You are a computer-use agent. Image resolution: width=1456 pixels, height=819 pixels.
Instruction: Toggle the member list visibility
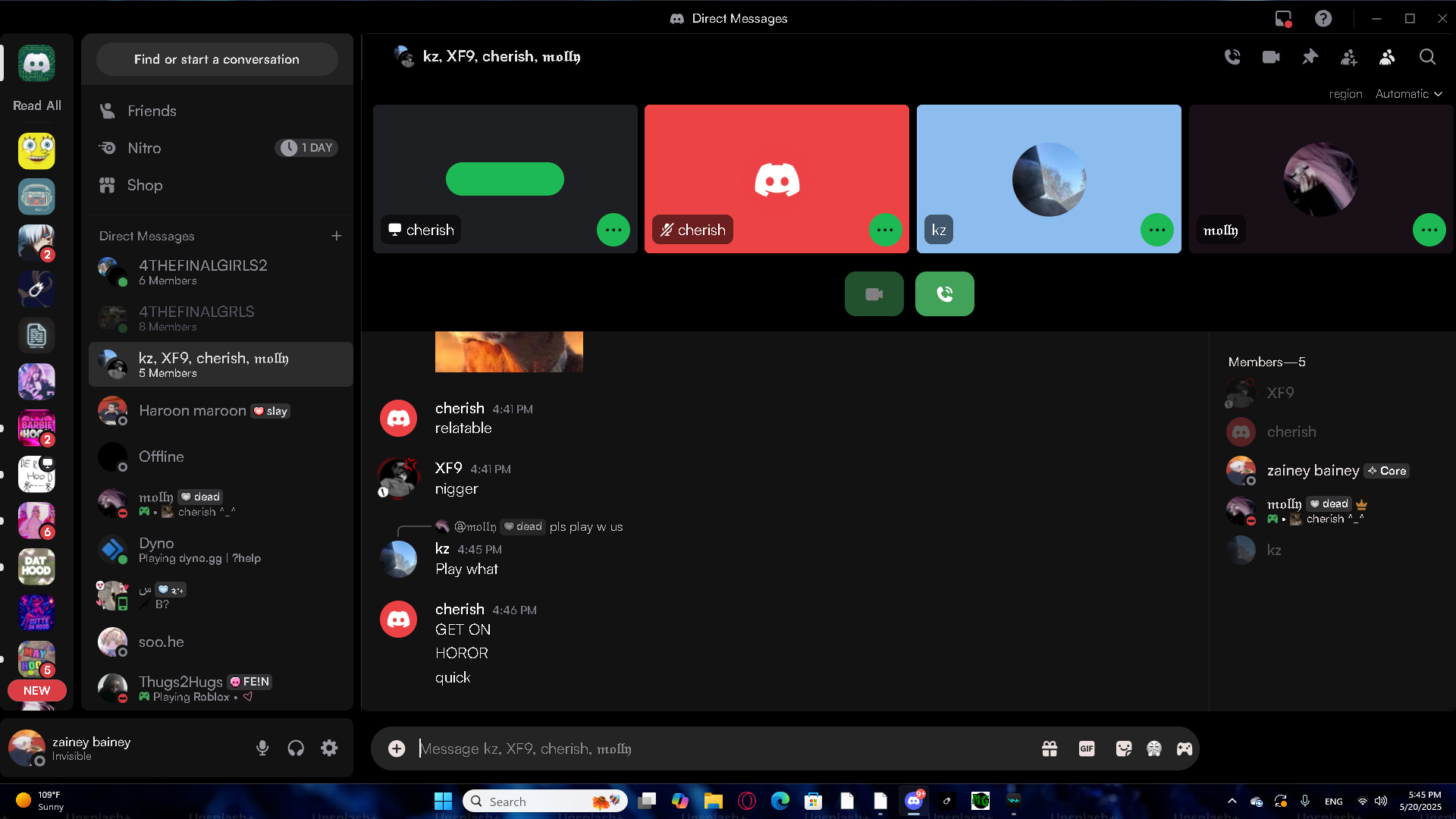(1387, 57)
